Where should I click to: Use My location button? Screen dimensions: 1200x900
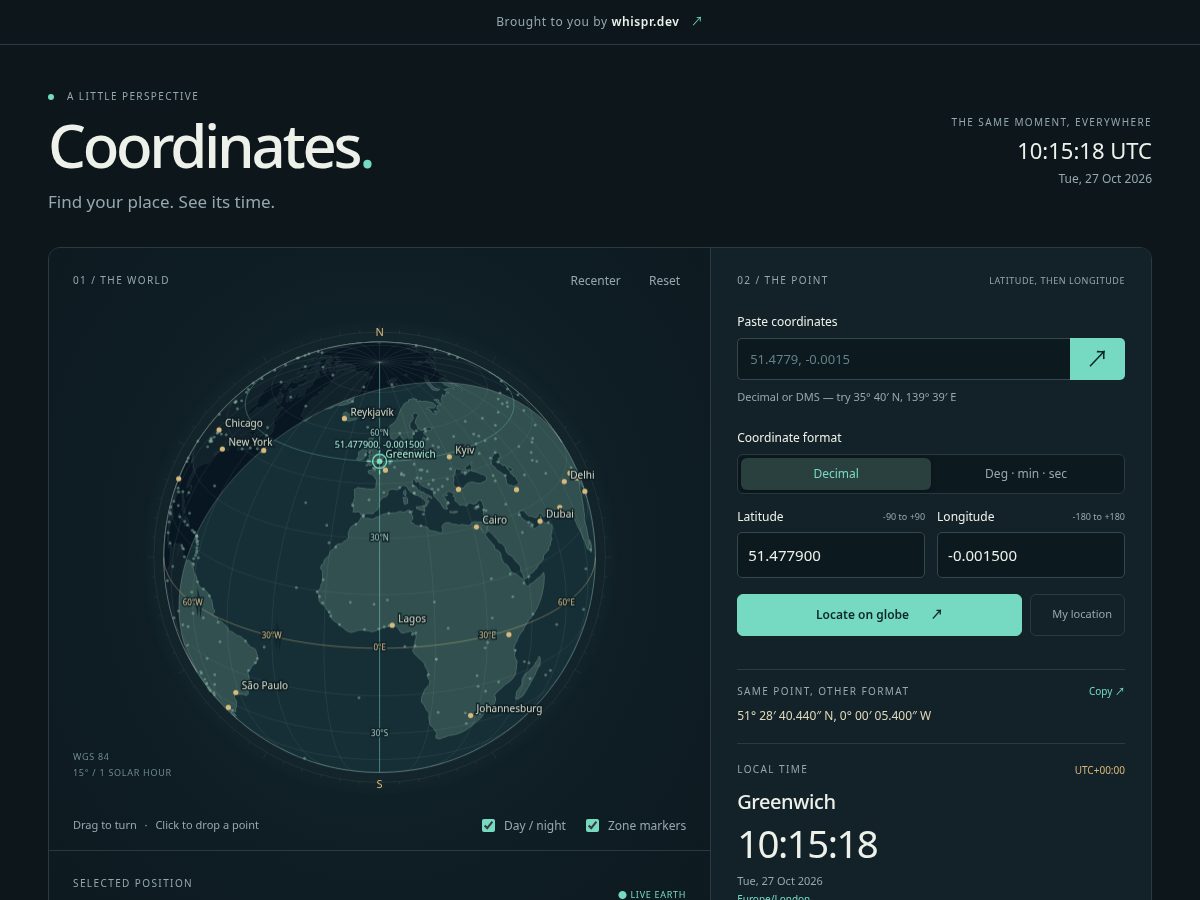tap(1078, 615)
